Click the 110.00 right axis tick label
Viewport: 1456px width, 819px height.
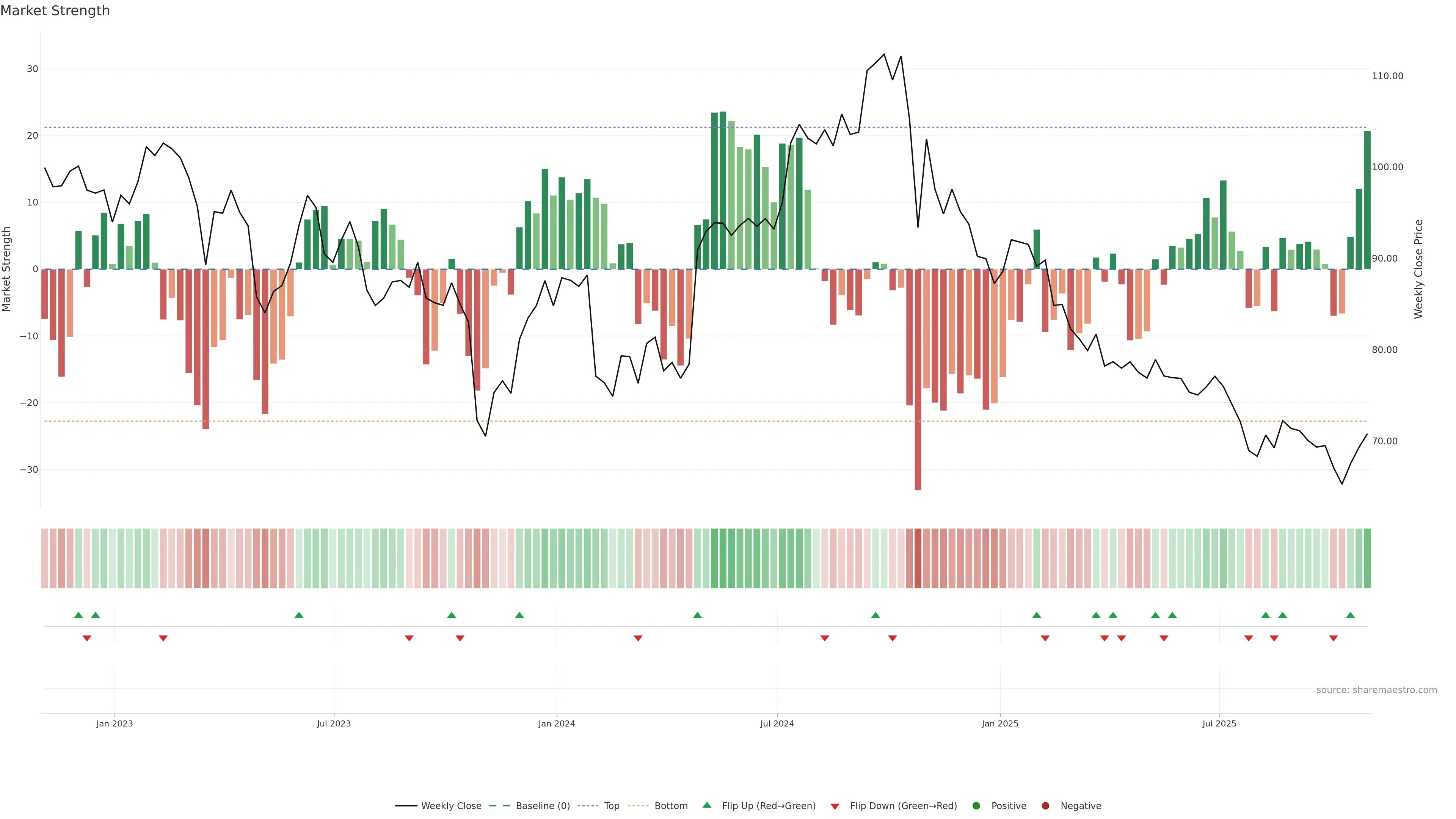click(1387, 76)
